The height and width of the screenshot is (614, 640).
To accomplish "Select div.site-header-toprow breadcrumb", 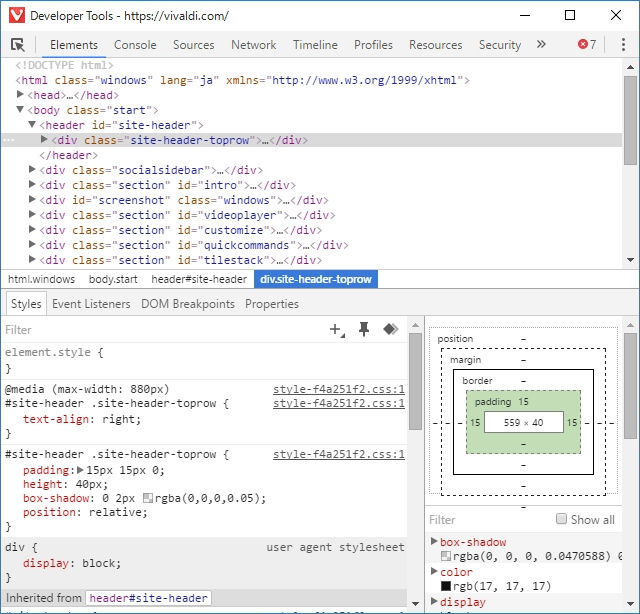I will click(x=316, y=279).
